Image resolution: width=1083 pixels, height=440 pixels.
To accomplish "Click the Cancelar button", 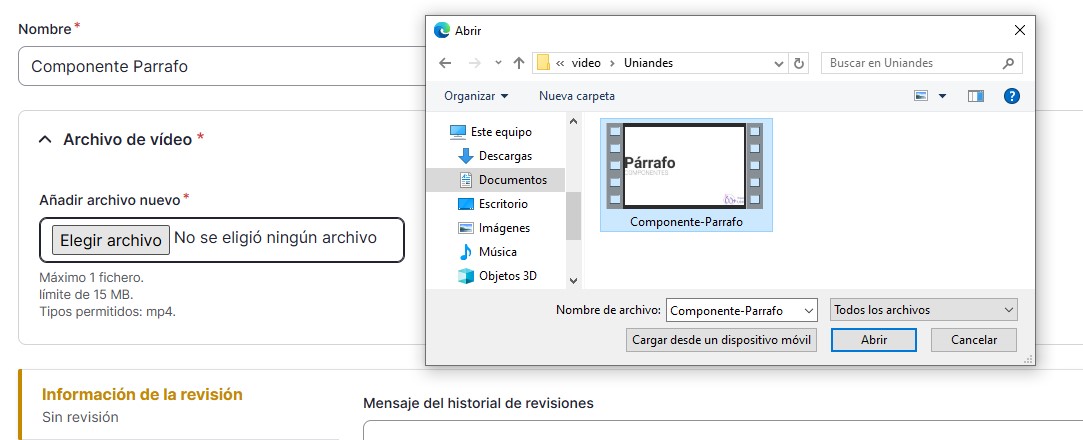I will (x=973, y=340).
